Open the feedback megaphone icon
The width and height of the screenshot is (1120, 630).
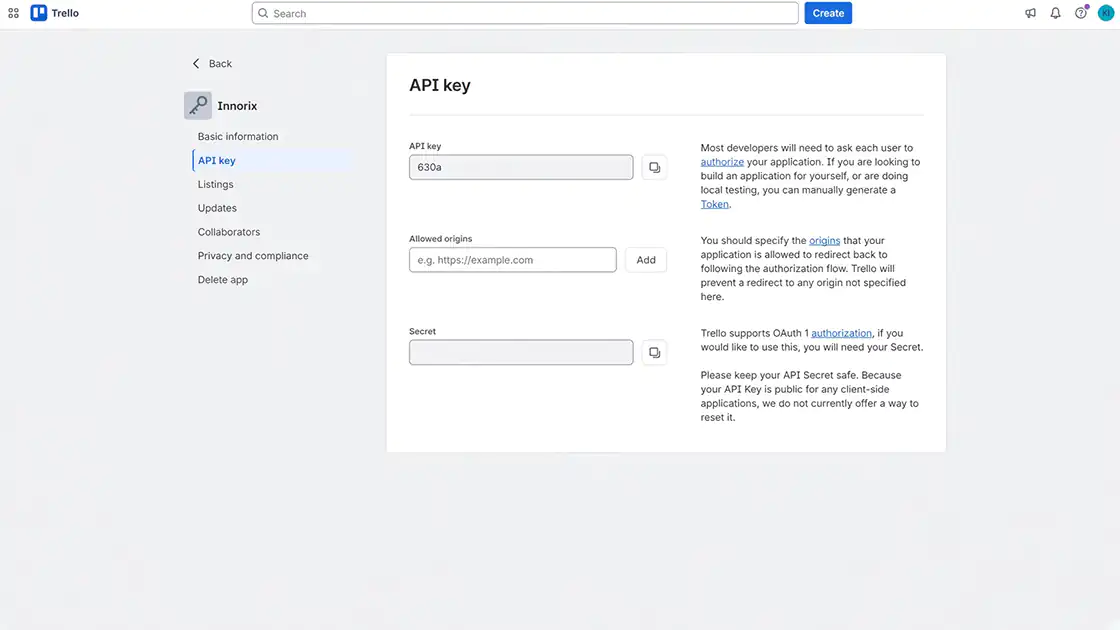click(1030, 13)
